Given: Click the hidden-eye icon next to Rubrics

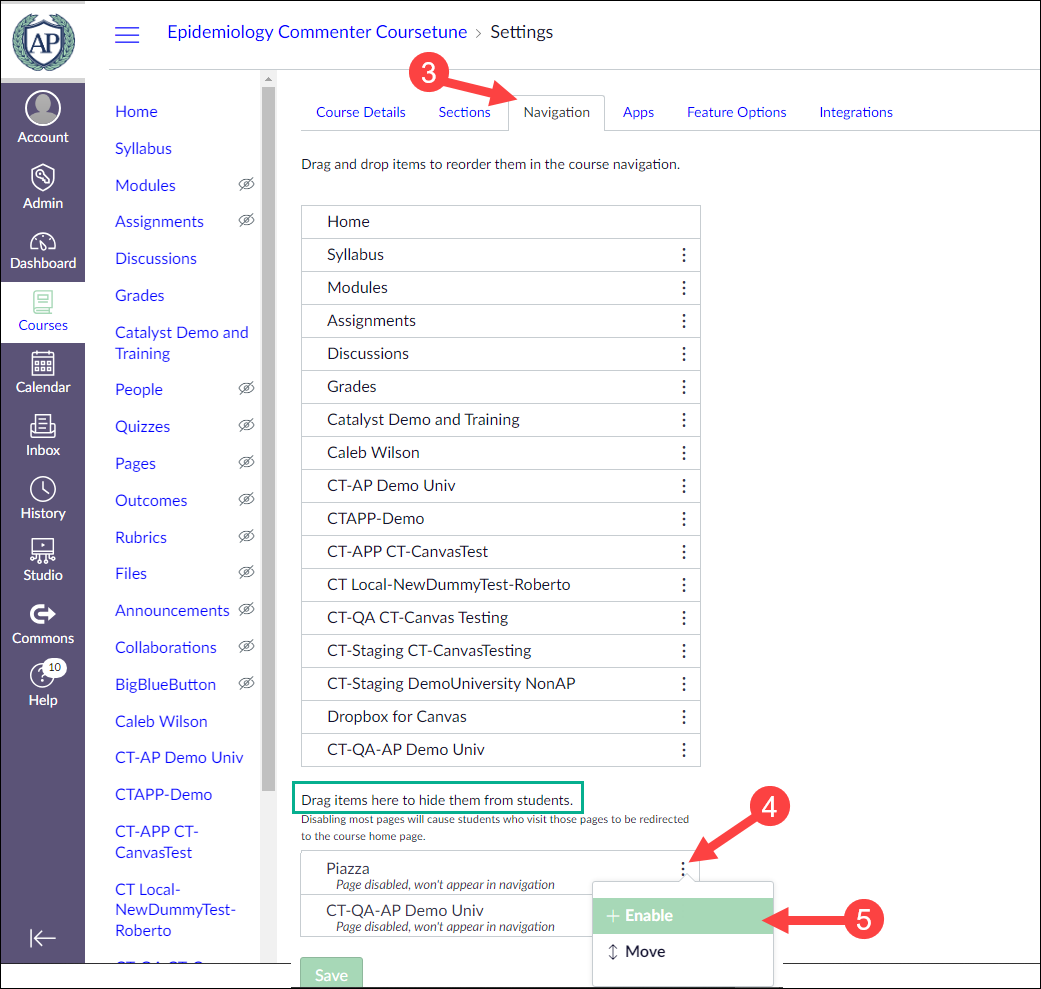Looking at the screenshot, I should tap(246, 536).
